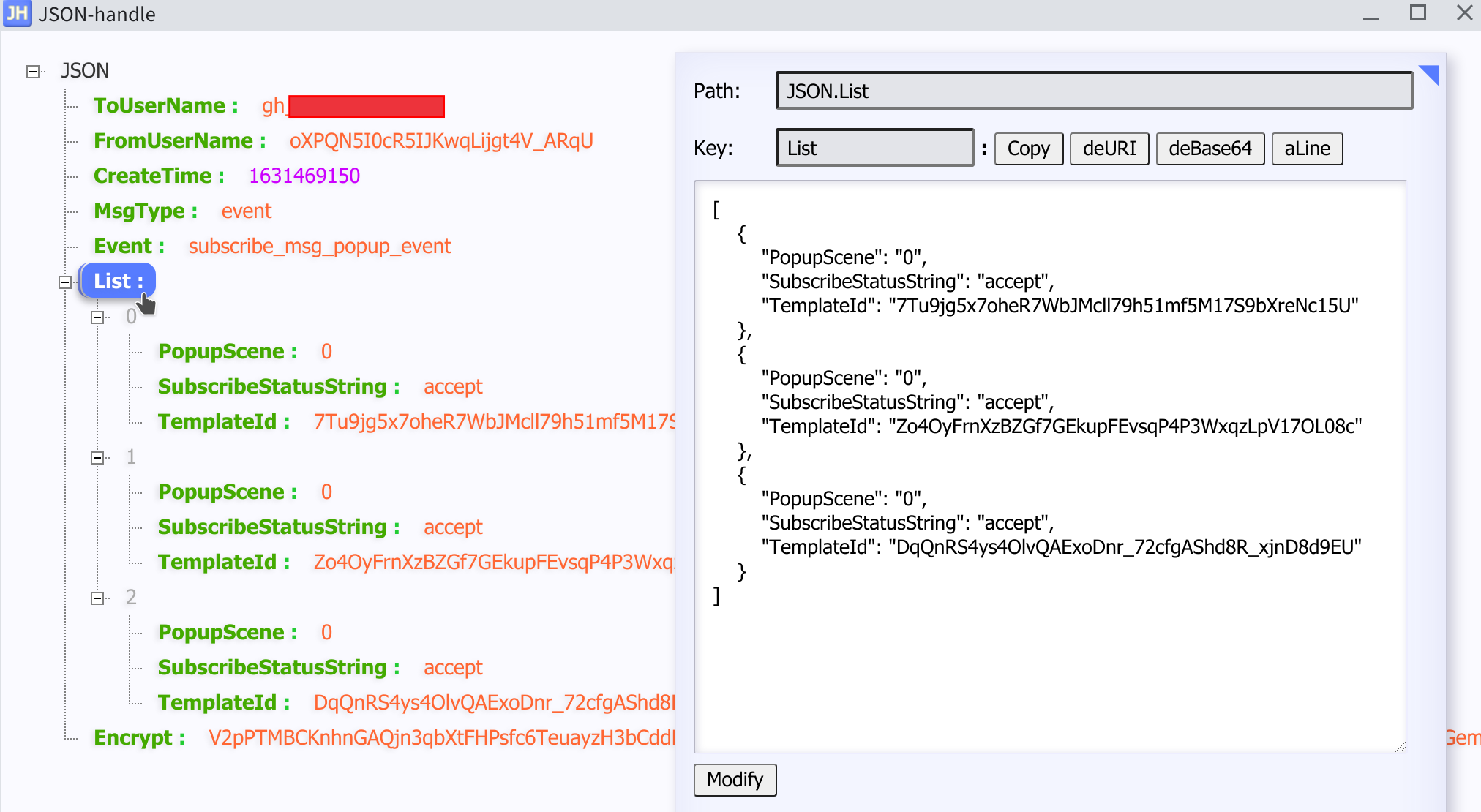The width and height of the screenshot is (1481, 812).
Task: Click the Event value subscribe_msg_popup_event
Action: click(319, 246)
